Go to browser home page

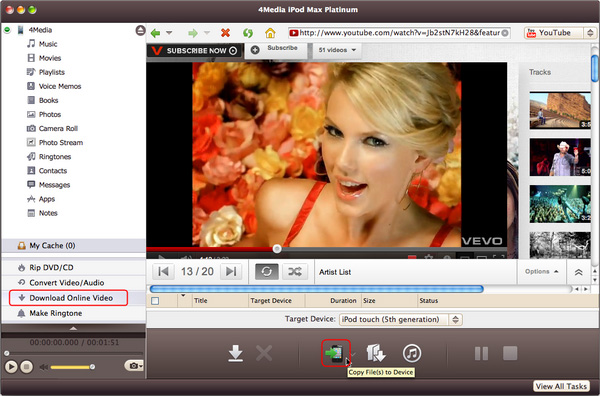coord(270,33)
